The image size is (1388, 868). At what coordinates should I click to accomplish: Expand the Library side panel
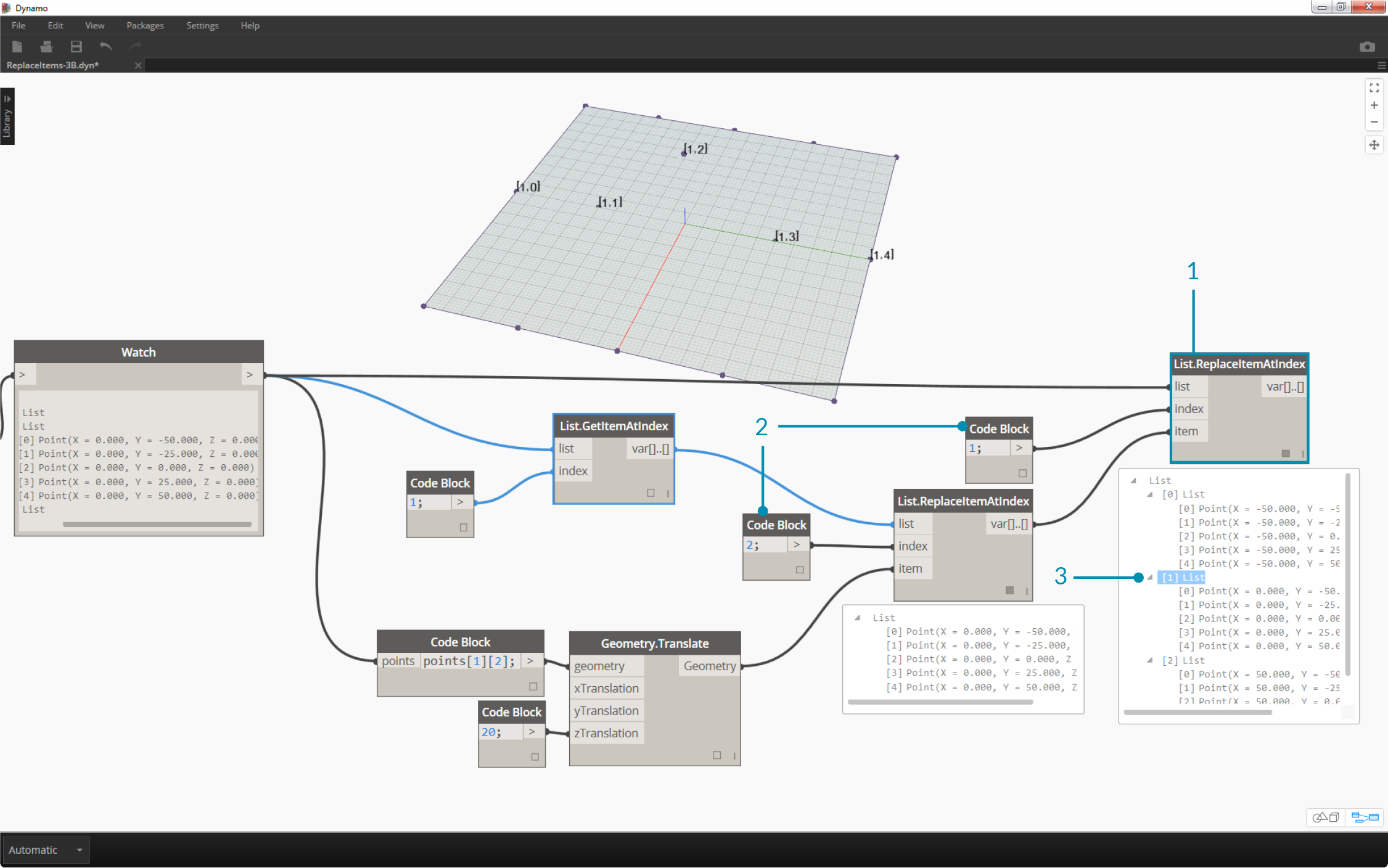(x=7, y=117)
